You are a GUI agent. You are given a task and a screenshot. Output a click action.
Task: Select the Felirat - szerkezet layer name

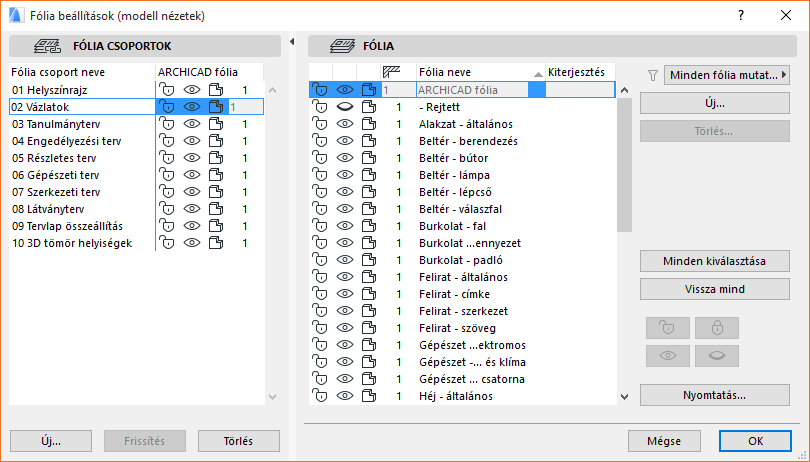(463, 311)
